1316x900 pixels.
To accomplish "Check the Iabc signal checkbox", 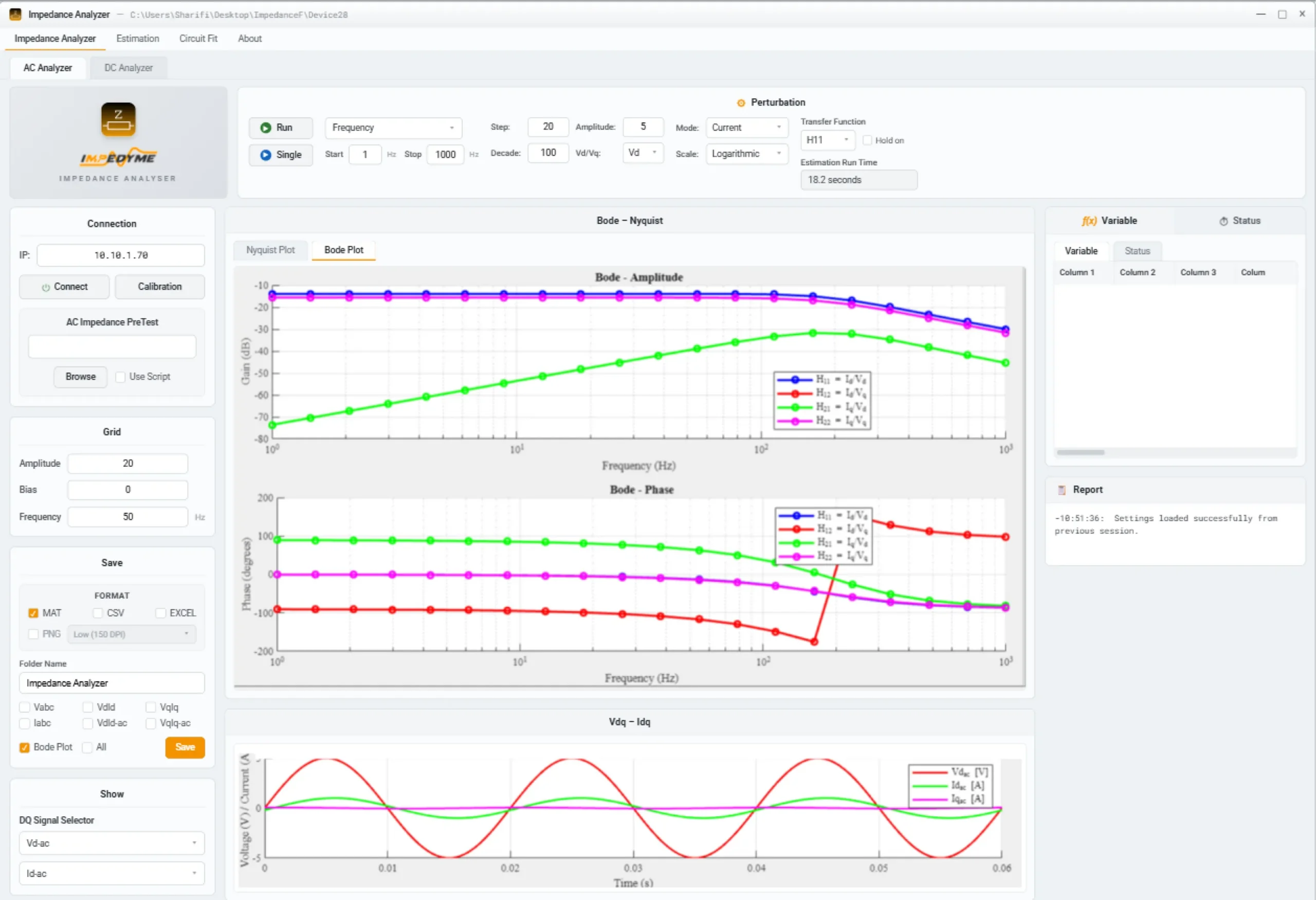I will tap(24, 723).
